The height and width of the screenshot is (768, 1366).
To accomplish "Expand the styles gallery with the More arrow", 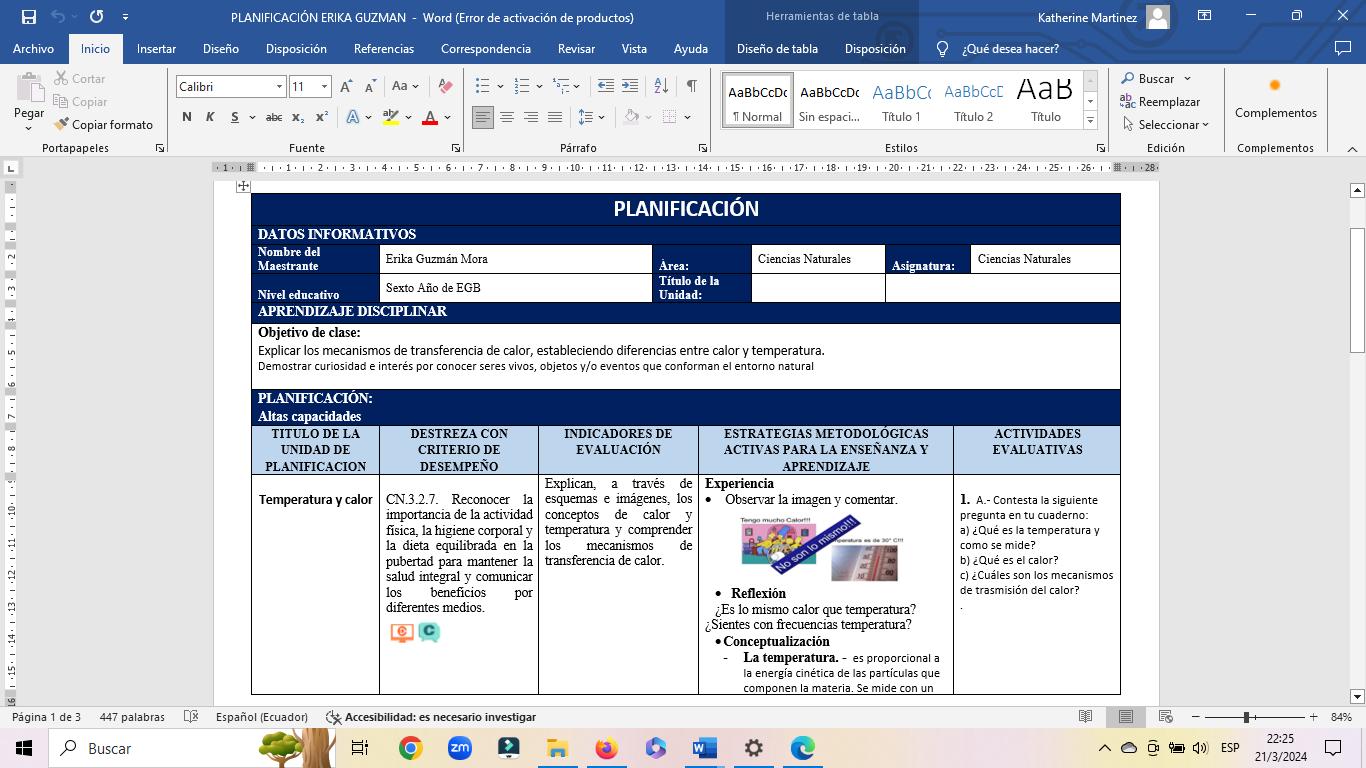I will click(x=1090, y=121).
